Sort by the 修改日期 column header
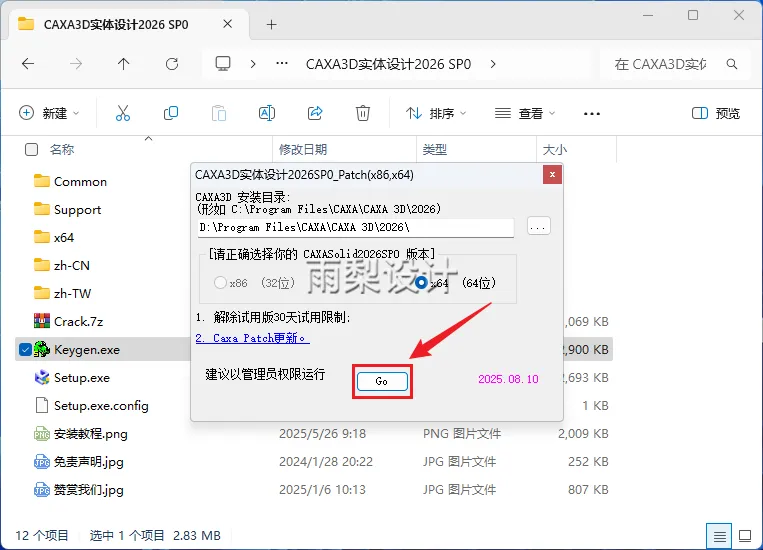The width and height of the screenshot is (763, 550). coord(303,149)
